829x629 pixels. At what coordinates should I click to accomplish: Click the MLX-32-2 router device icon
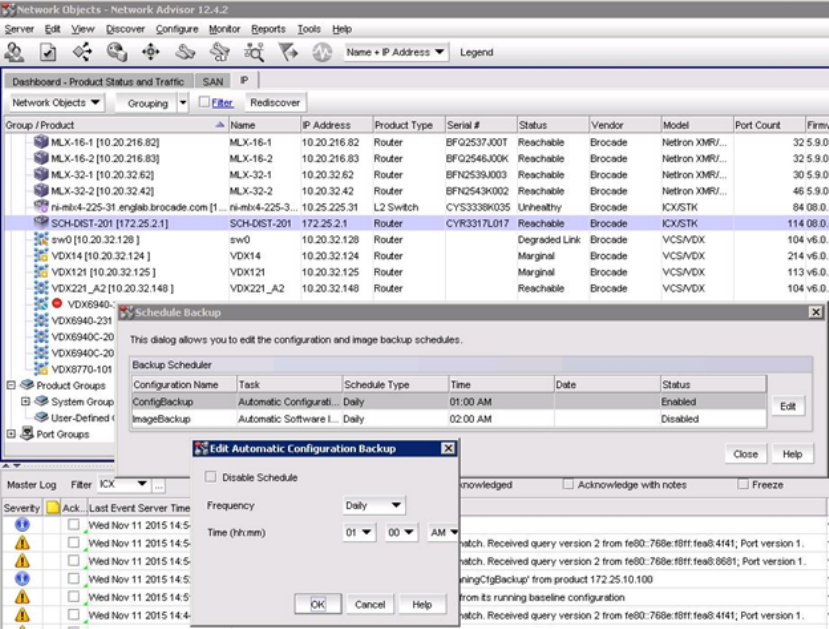[41, 190]
